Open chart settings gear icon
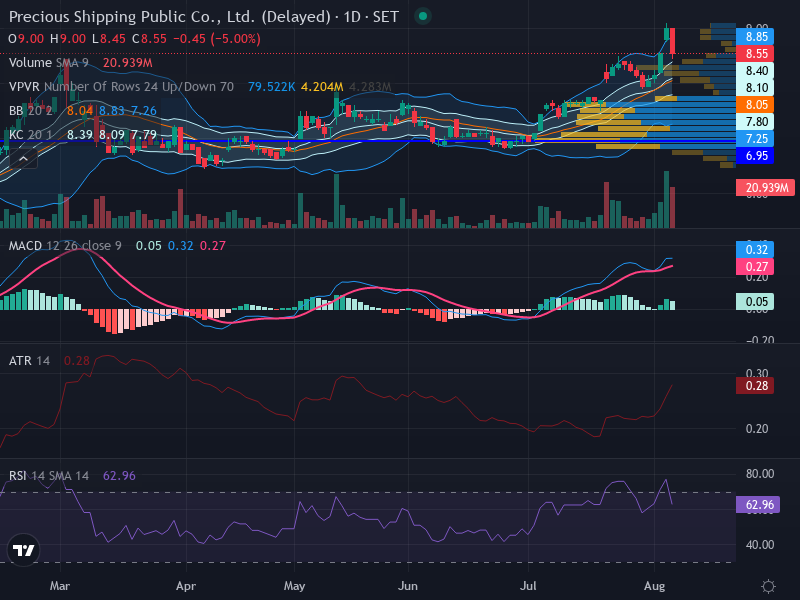Viewport: 800px width, 600px height. pyautogui.click(x=768, y=586)
